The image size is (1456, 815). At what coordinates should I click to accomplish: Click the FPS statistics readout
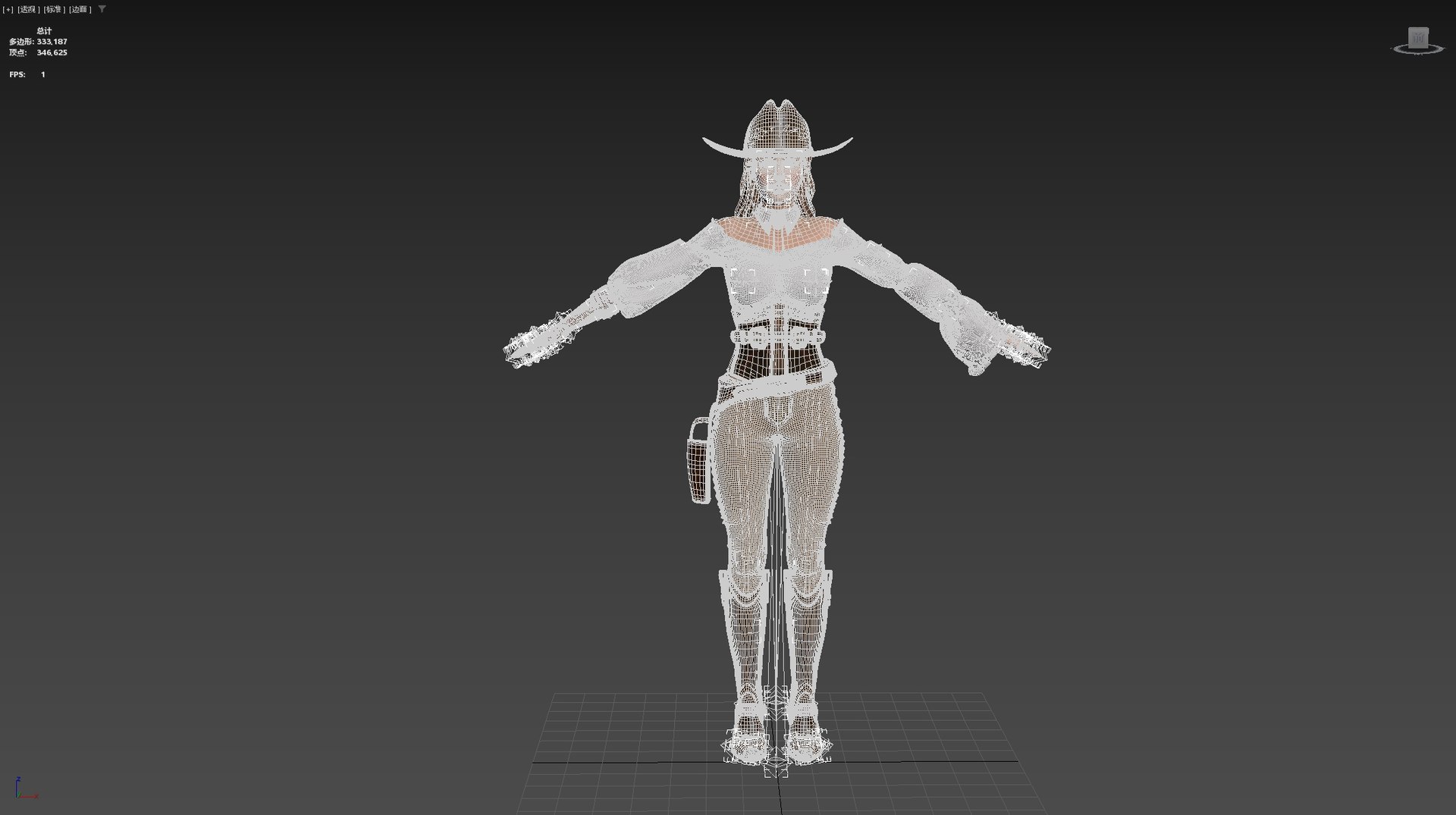pyautogui.click(x=27, y=74)
